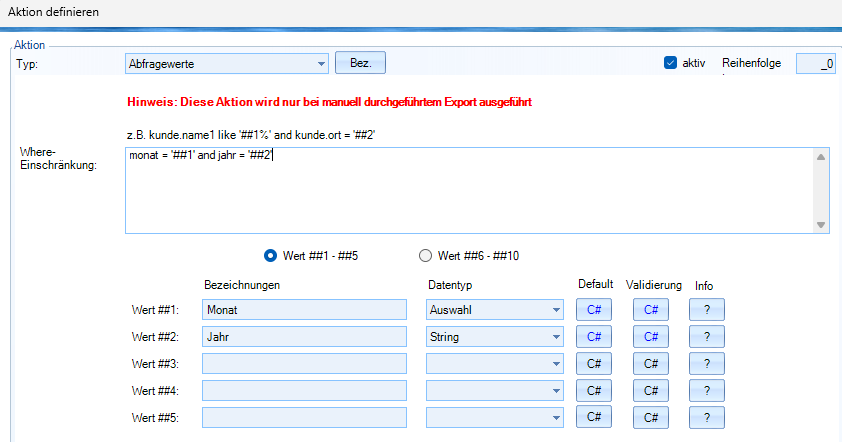Open the Typ dropdown showing Abfragewerte
Viewport: 842px width, 442px height.
click(x=227, y=63)
